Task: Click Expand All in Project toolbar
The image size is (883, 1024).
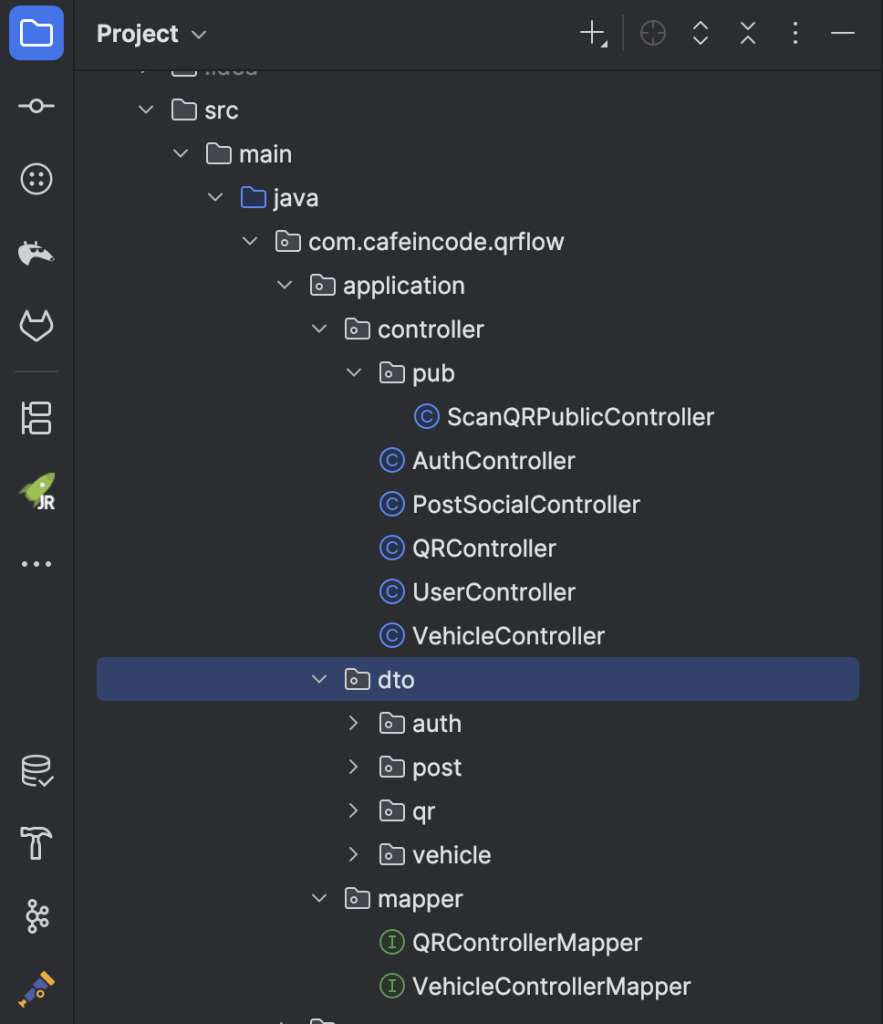Action: (700, 34)
